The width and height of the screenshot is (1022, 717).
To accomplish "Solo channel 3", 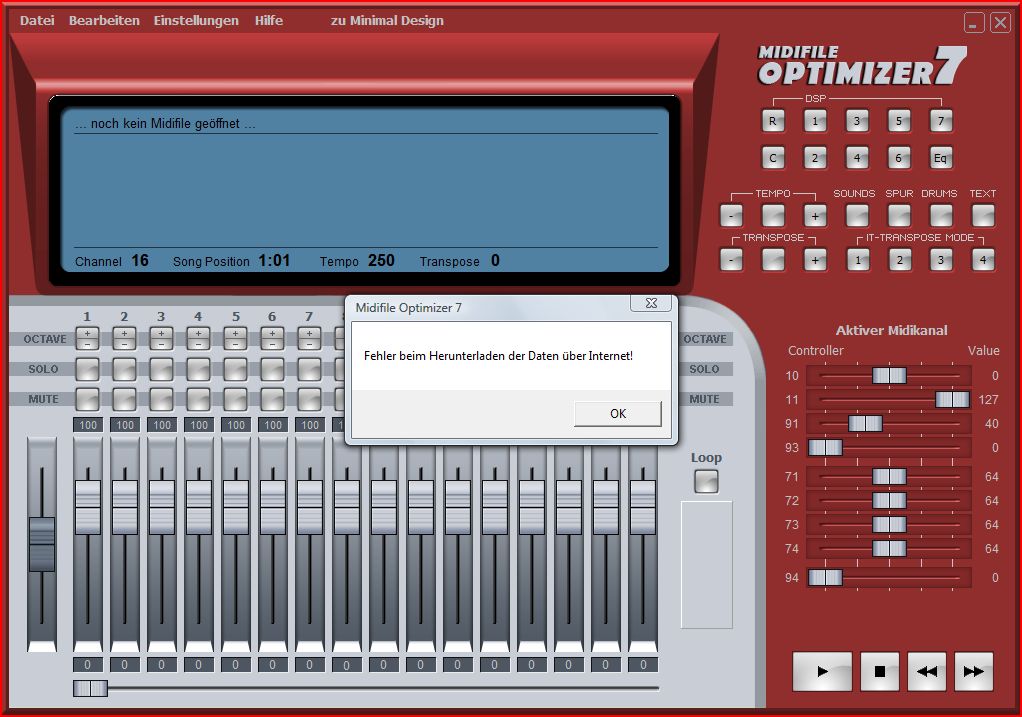I will (x=162, y=369).
